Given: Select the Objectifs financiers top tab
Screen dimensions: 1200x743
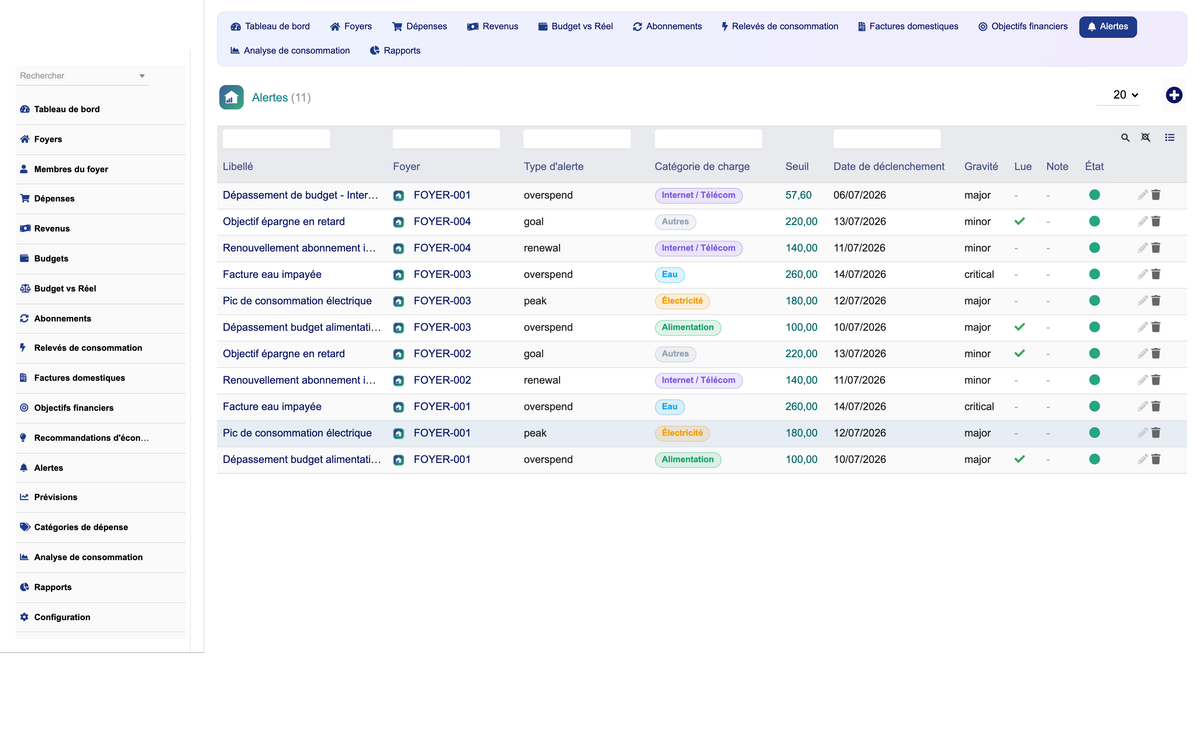Looking at the screenshot, I should coord(1023,27).
